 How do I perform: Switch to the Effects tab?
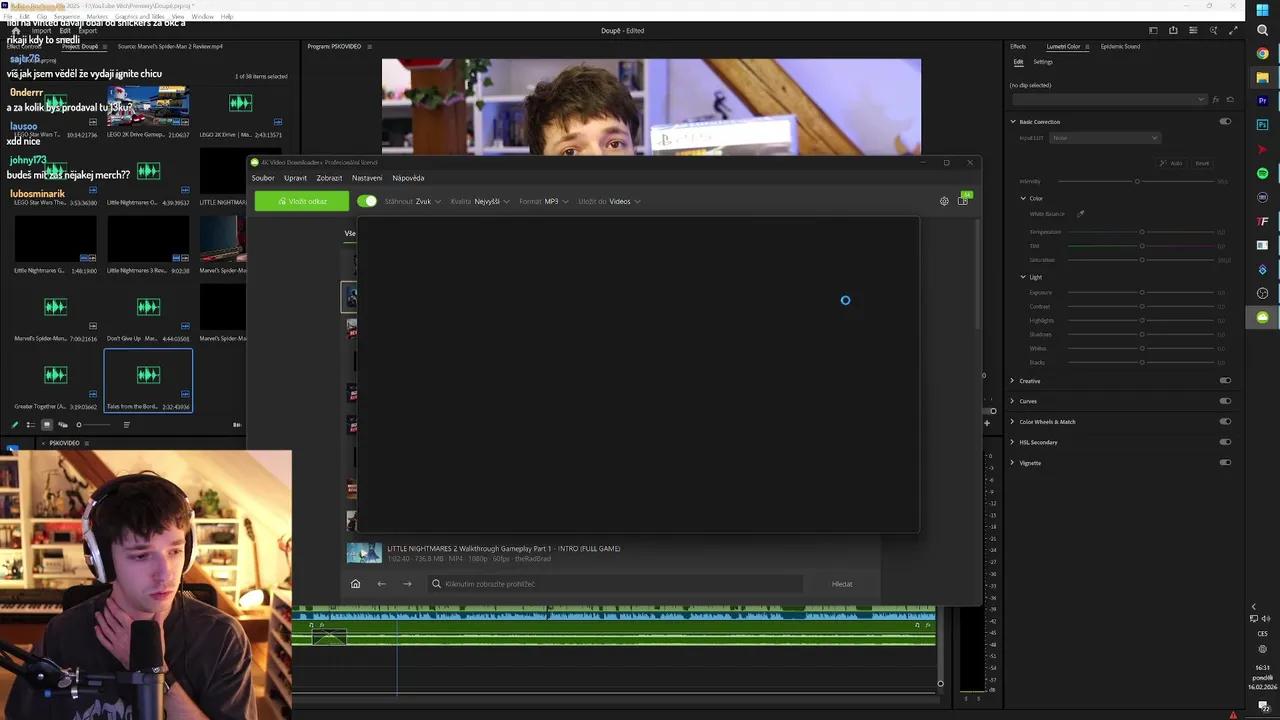coord(1018,46)
